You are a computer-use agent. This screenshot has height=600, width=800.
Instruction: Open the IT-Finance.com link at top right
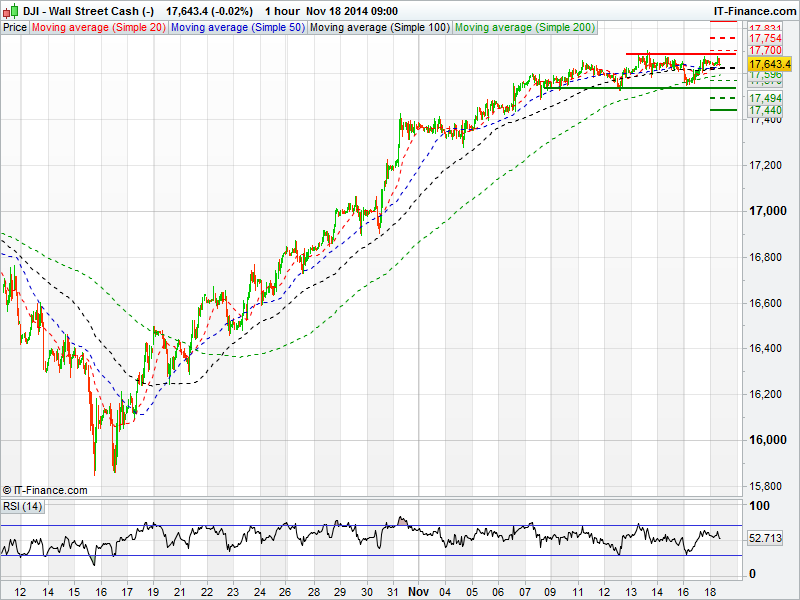point(753,10)
